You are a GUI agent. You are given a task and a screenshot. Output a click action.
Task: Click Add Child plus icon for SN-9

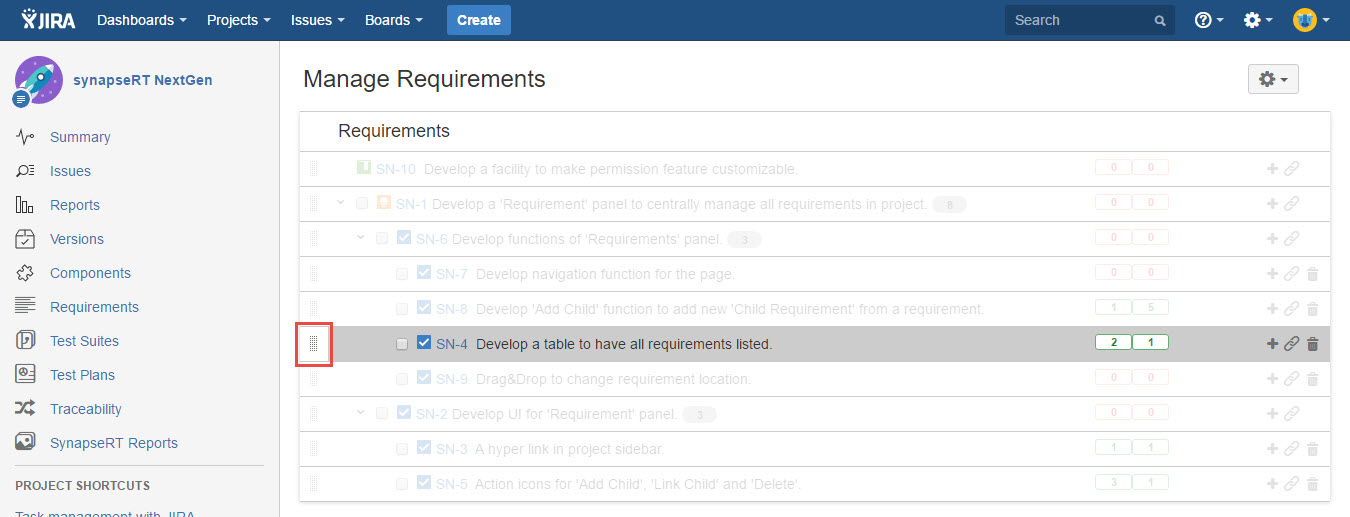coord(1272,379)
